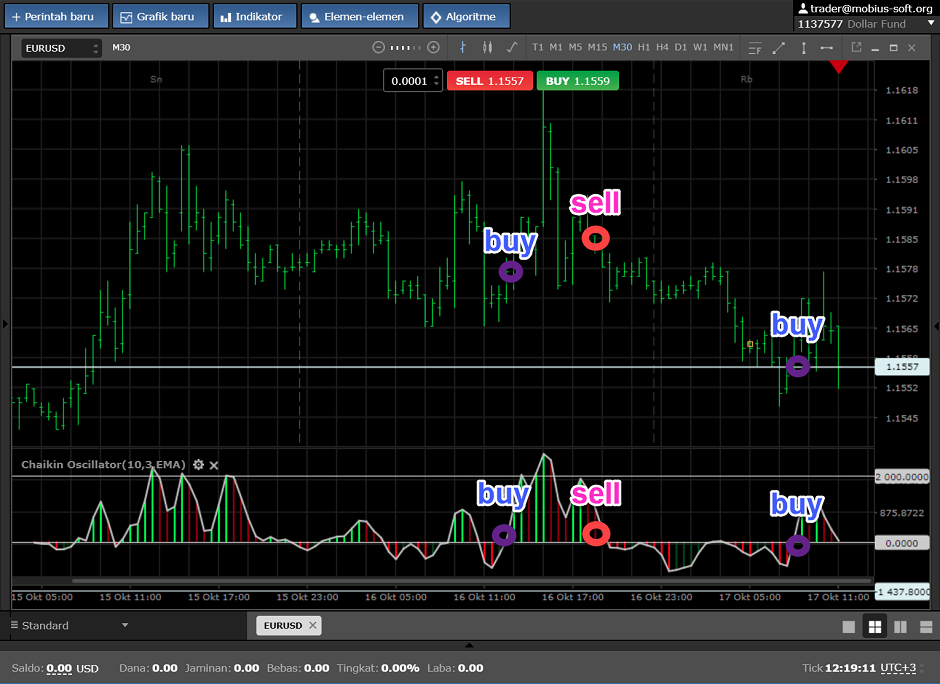Switch to the EURUSD chart tab
This screenshot has height=684, width=940.
click(282, 625)
